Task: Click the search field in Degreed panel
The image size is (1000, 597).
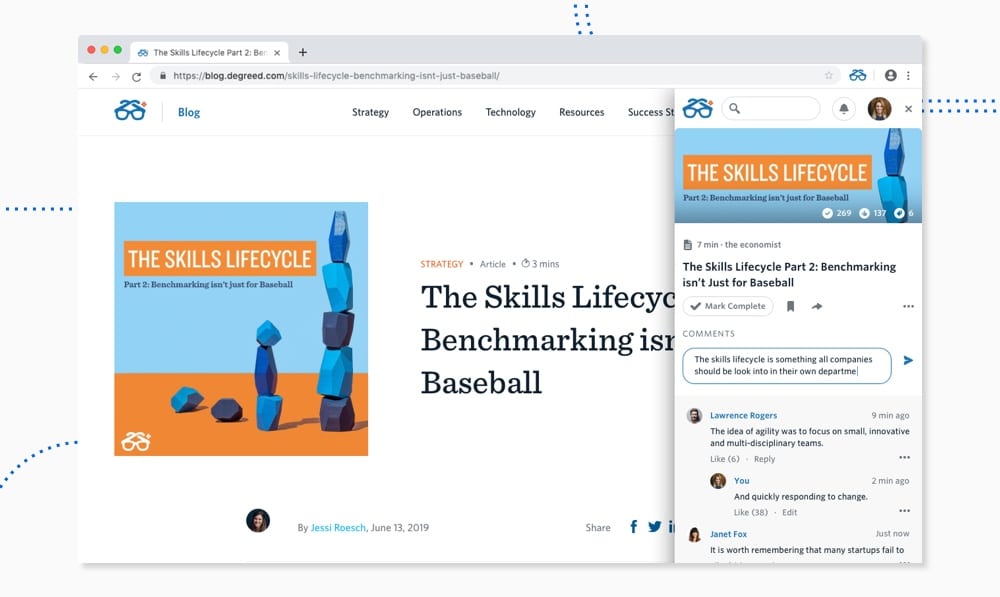Action: coord(771,109)
